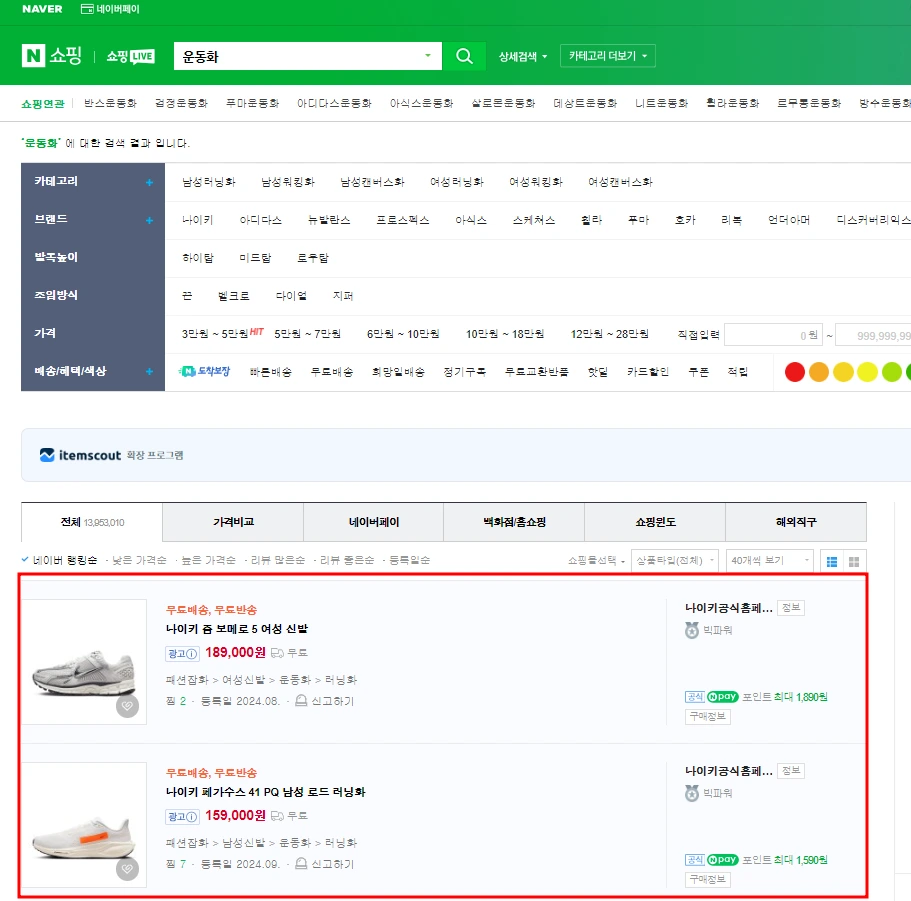Switch to the 가격비교 tab
Screen dimensions: 911x901
(x=233, y=522)
